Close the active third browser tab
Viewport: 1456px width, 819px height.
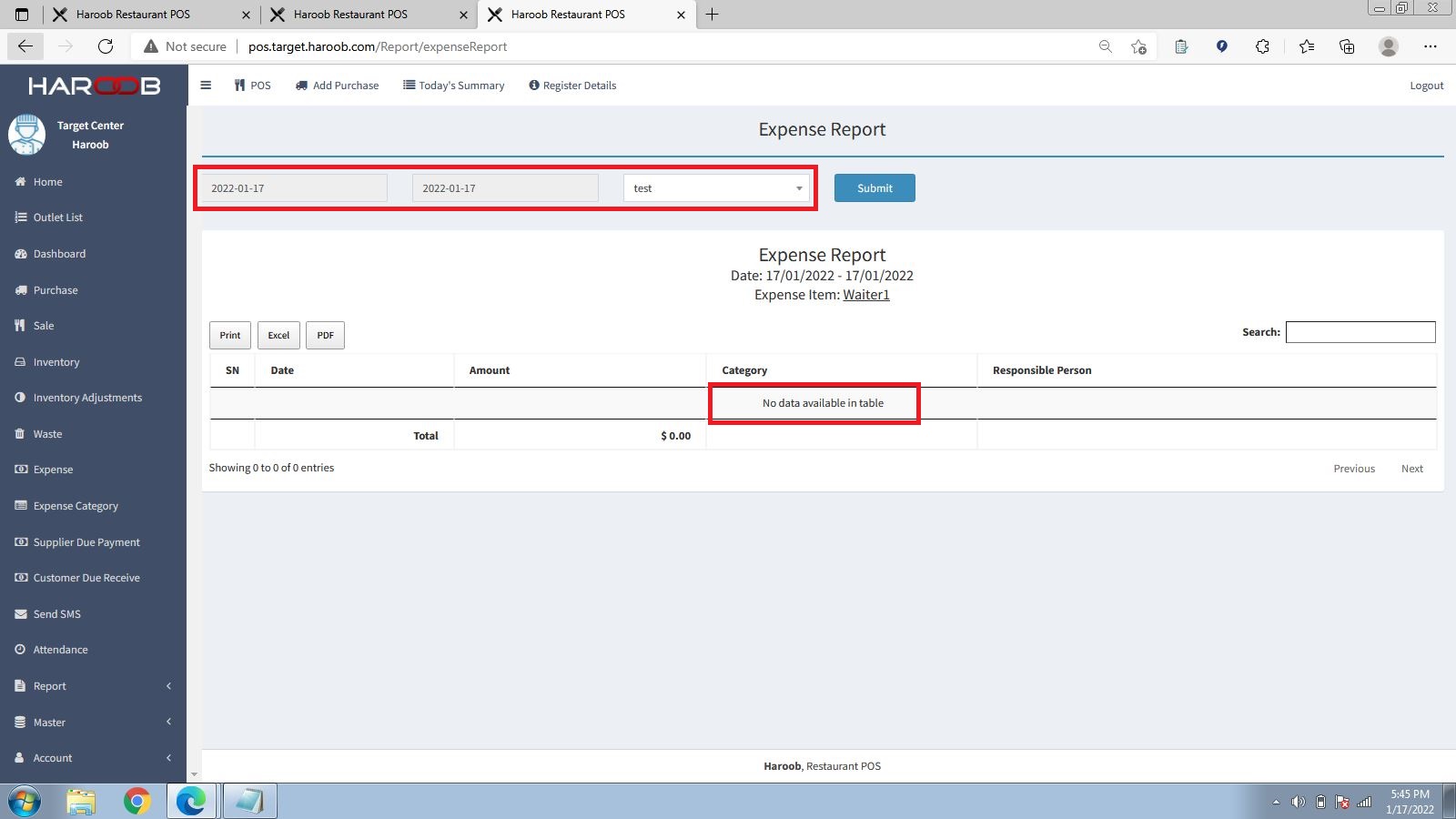click(681, 15)
